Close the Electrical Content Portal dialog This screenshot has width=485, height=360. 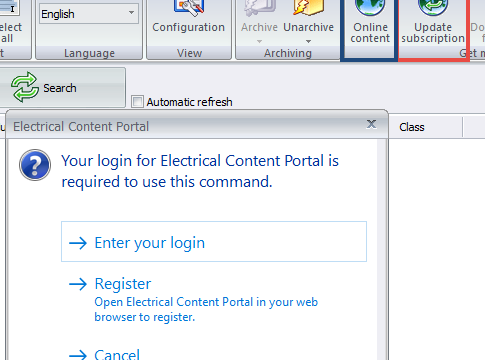pyautogui.click(x=371, y=124)
